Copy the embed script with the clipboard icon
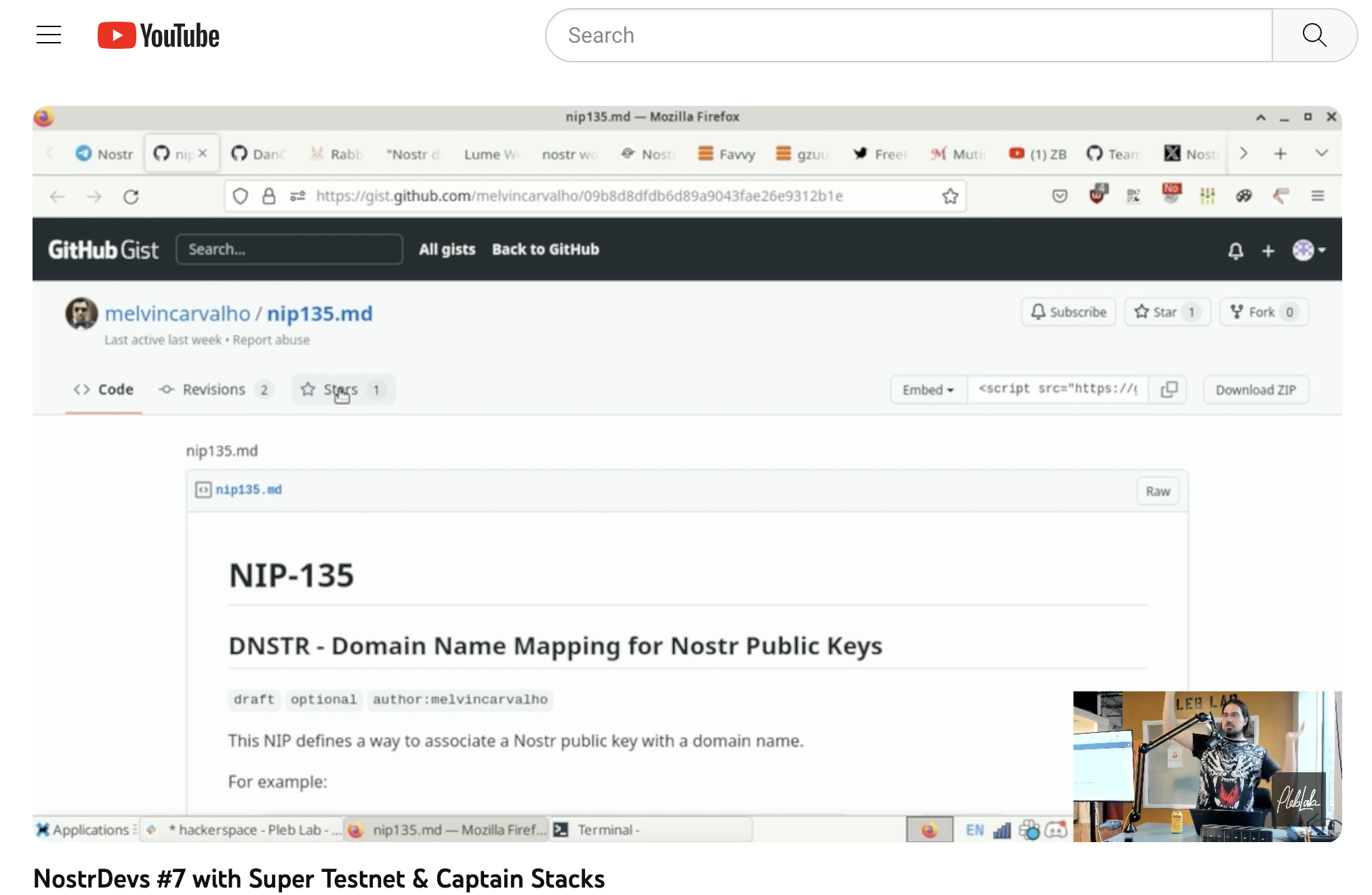Image resolution: width=1372 pixels, height=895 pixels. pyautogui.click(x=1169, y=389)
